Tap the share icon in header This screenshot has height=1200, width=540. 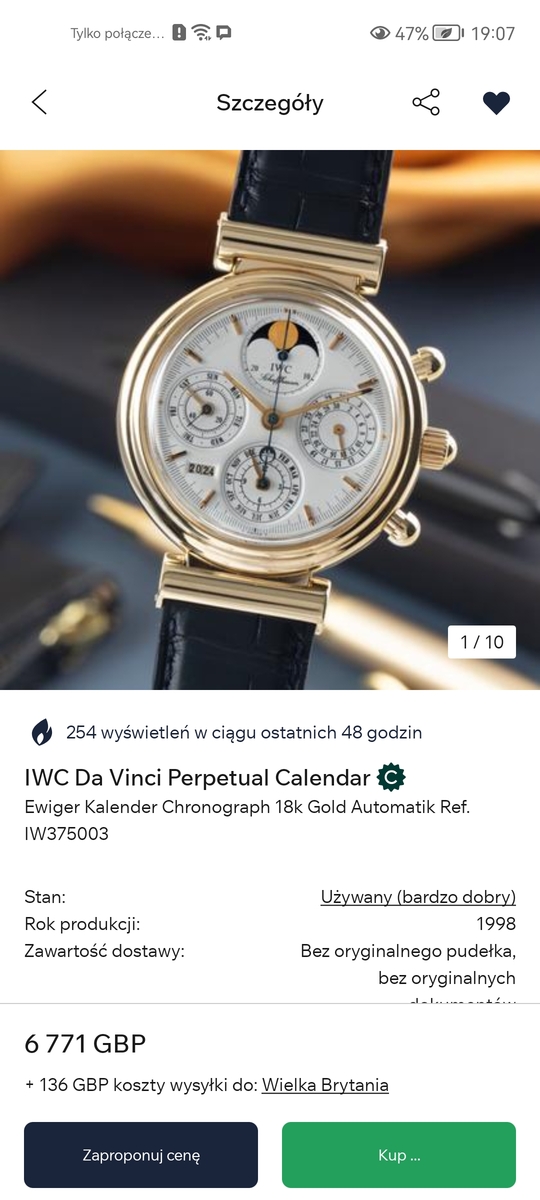click(x=426, y=102)
